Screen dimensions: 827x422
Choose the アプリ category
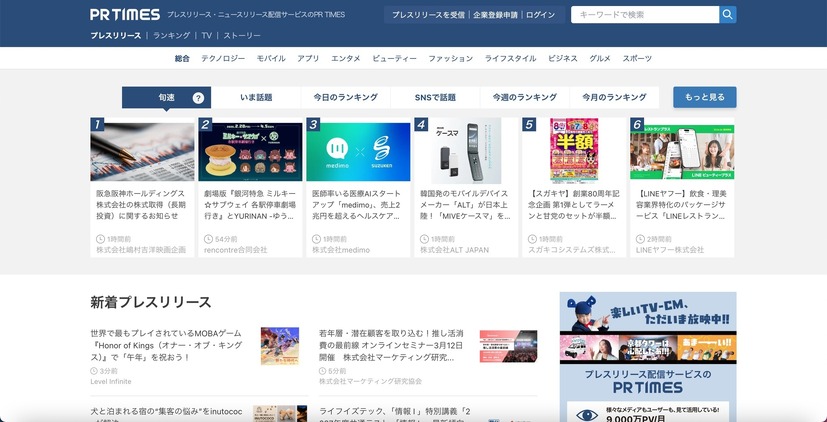tap(308, 59)
